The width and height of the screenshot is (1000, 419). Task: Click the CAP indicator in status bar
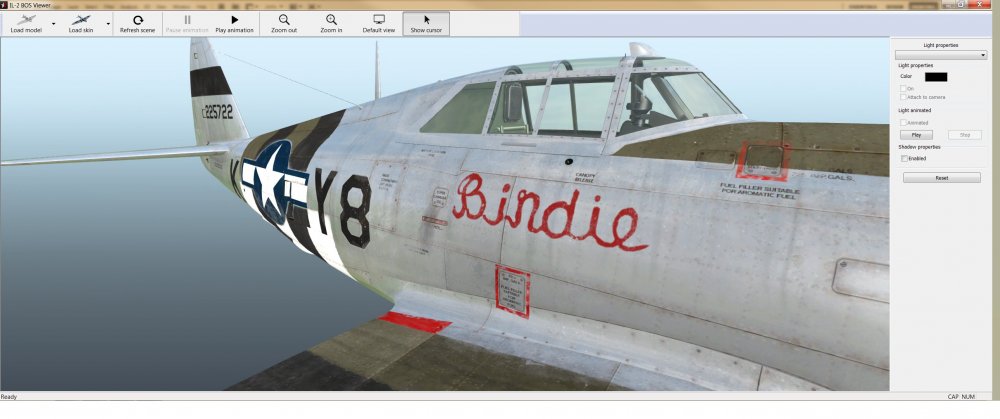(x=953, y=397)
